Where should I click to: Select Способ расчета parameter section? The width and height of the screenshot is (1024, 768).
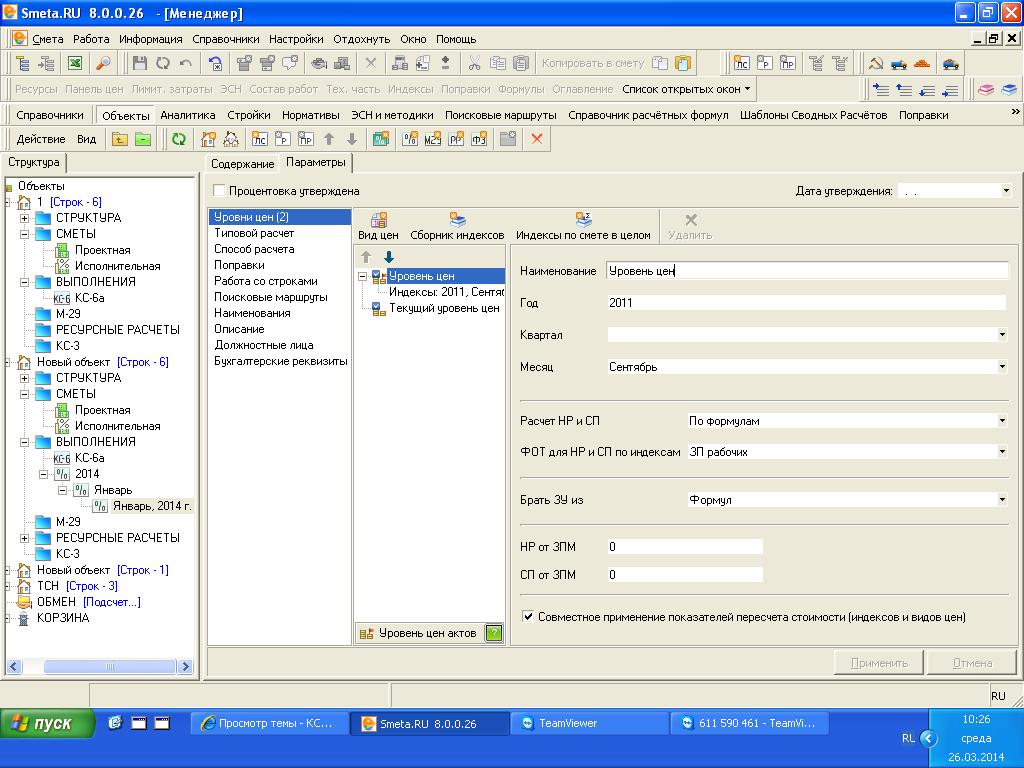(x=254, y=249)
